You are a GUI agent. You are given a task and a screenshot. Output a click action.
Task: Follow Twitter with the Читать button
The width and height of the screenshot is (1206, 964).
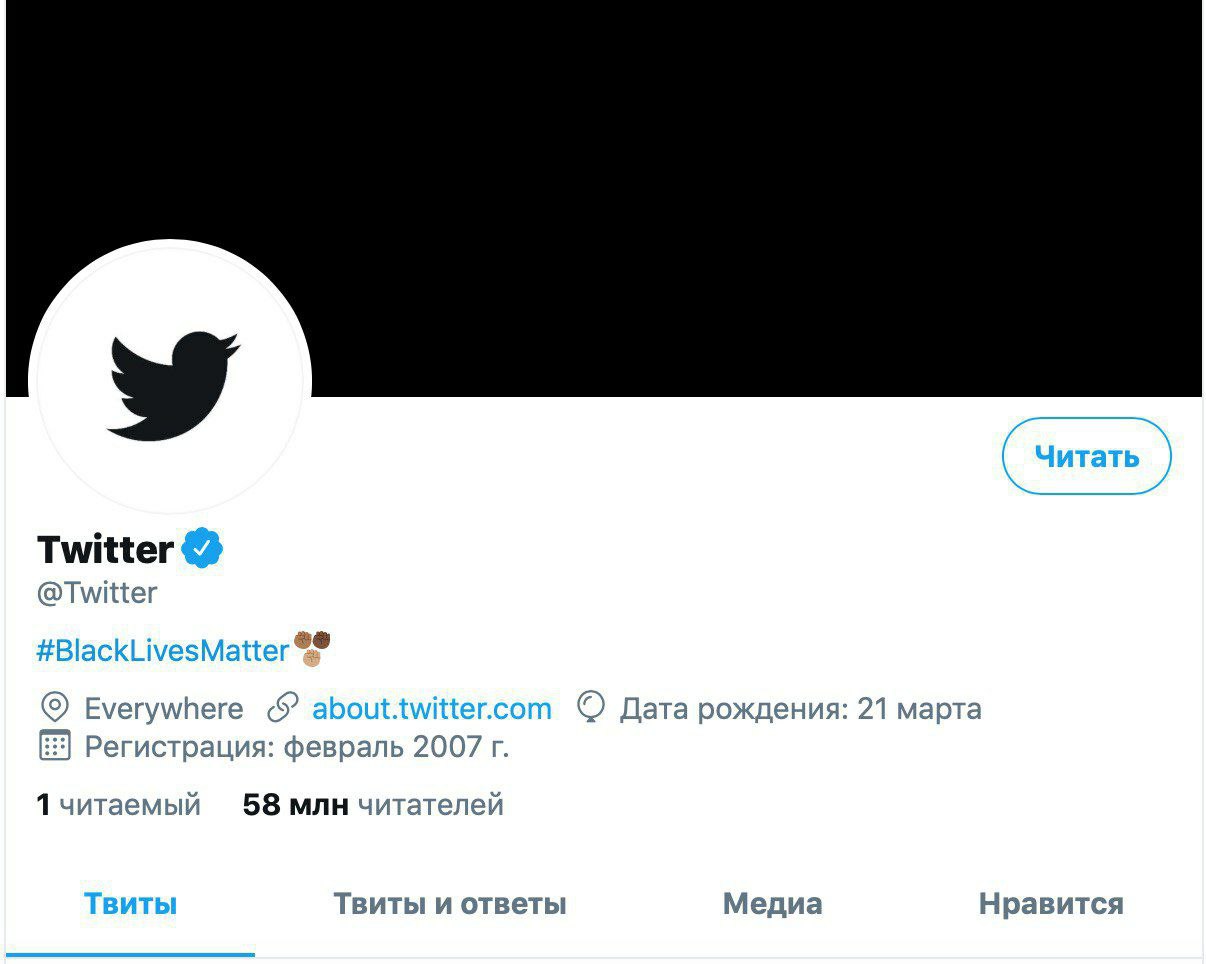[1086, 456]
